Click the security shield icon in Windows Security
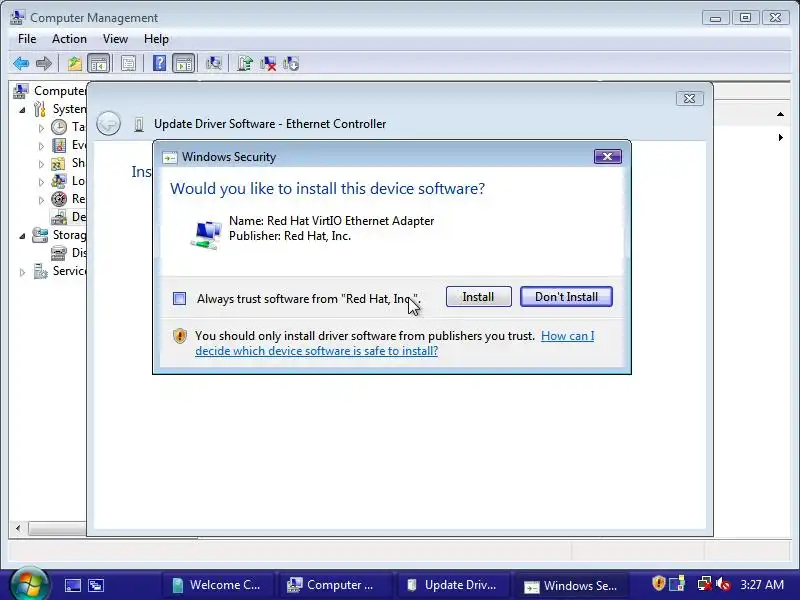 click(180, 336)
